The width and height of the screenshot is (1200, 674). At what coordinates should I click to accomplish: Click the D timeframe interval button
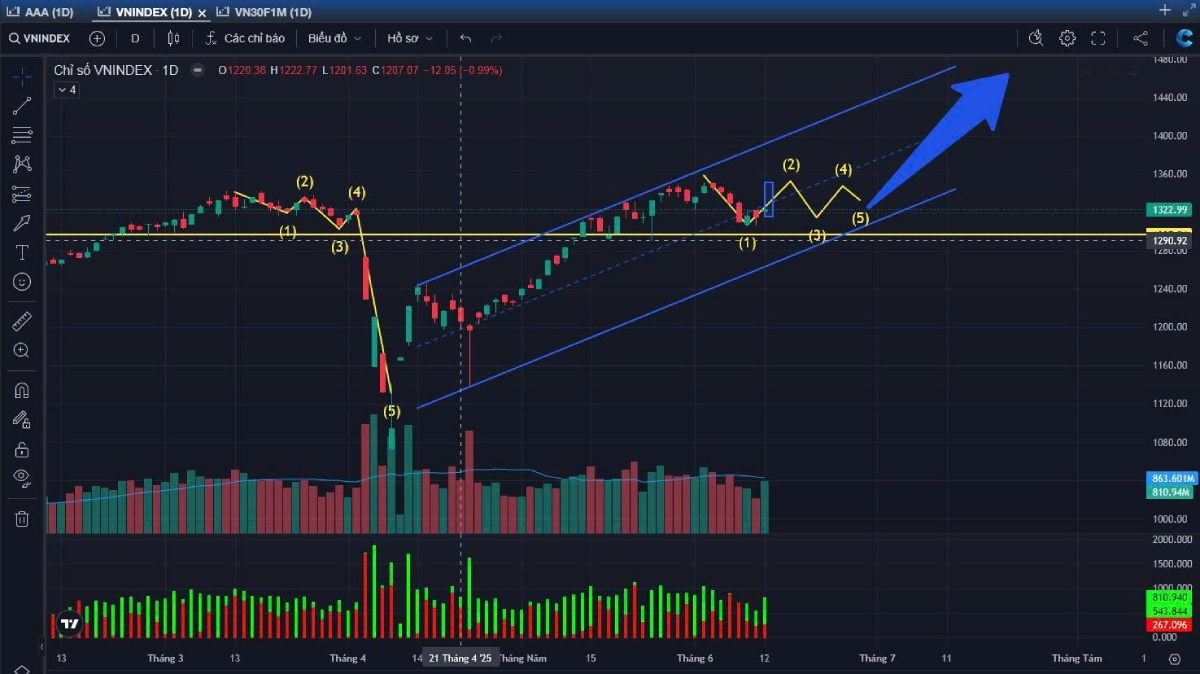point(135,38)
